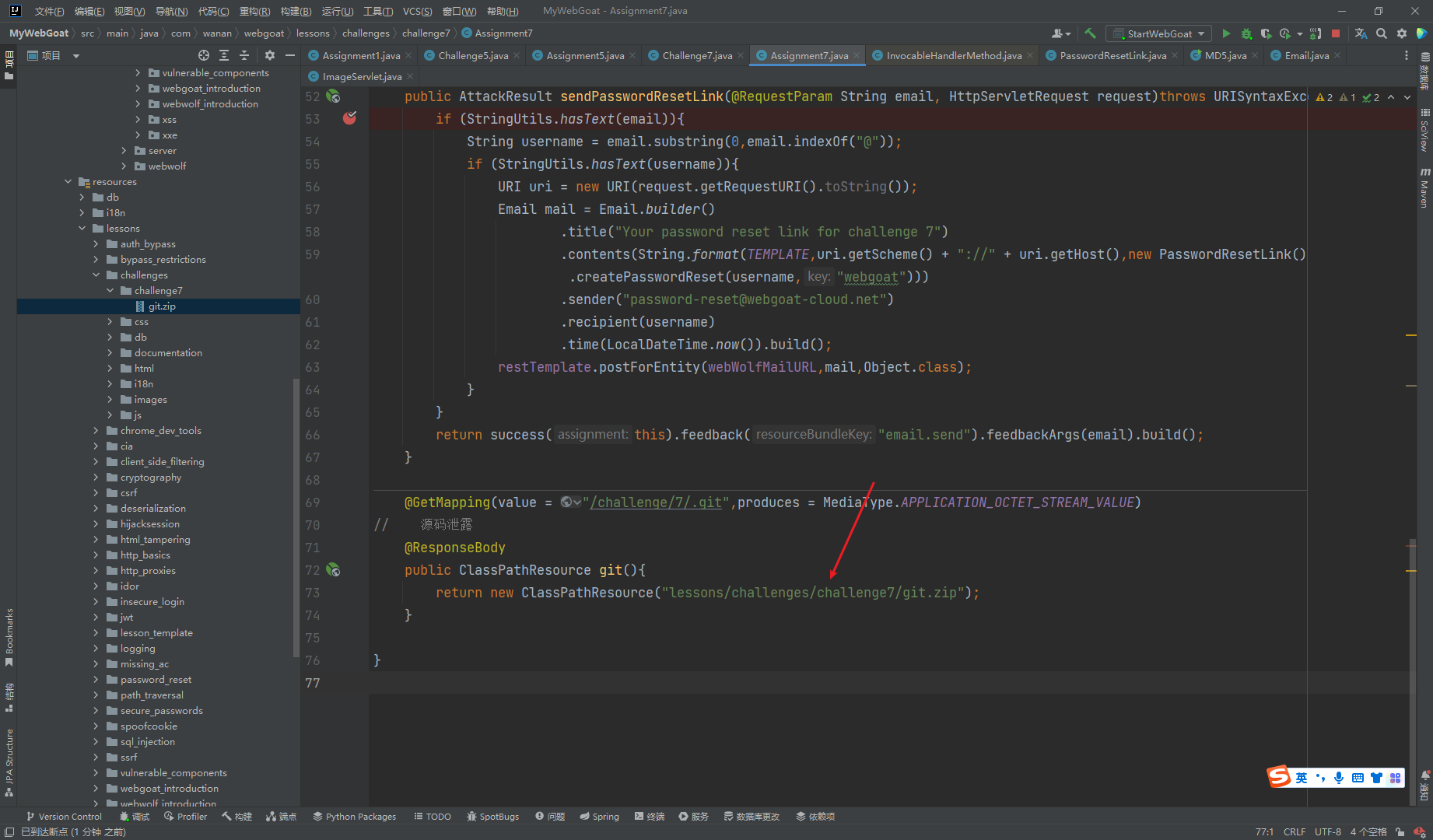Screen dimensions: 1433x840
Task: Open translate icon in top toolbar
Action: [x=1361, y=33]
